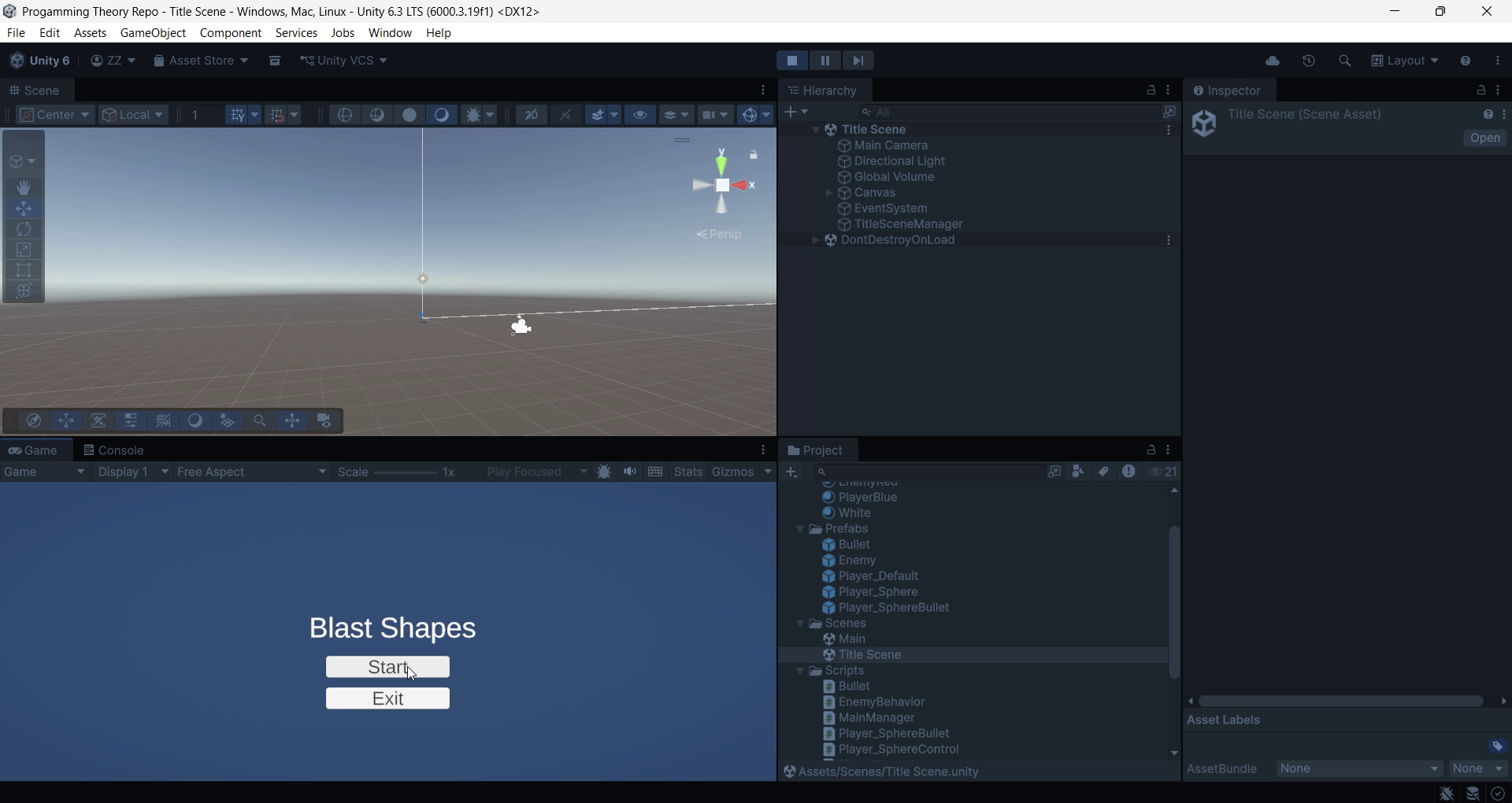
Task: Expand DontDestroyOnLoad scene in Hierarchy
Action: 816,240
